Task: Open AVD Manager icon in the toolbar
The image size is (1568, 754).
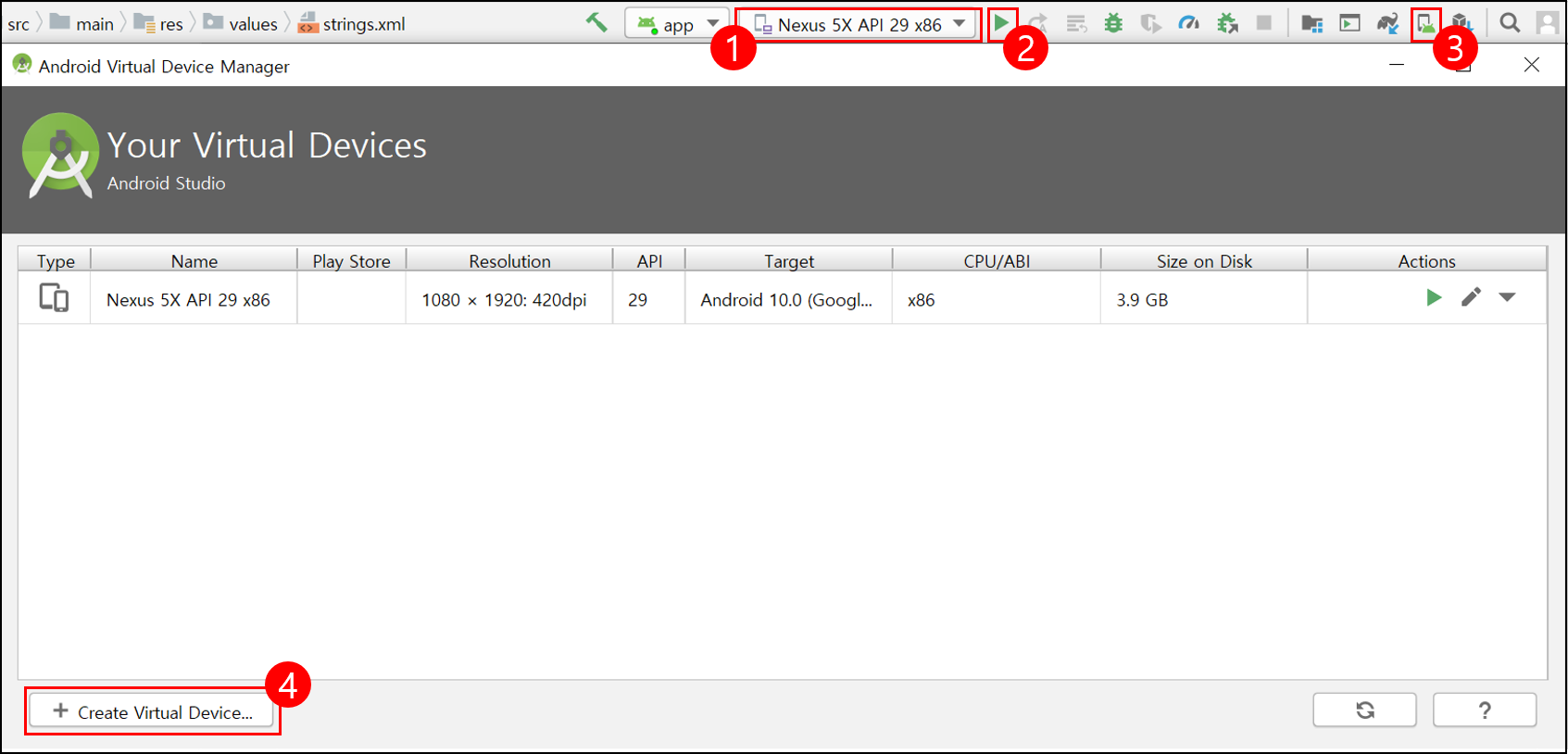Action: coord(1426,23)
